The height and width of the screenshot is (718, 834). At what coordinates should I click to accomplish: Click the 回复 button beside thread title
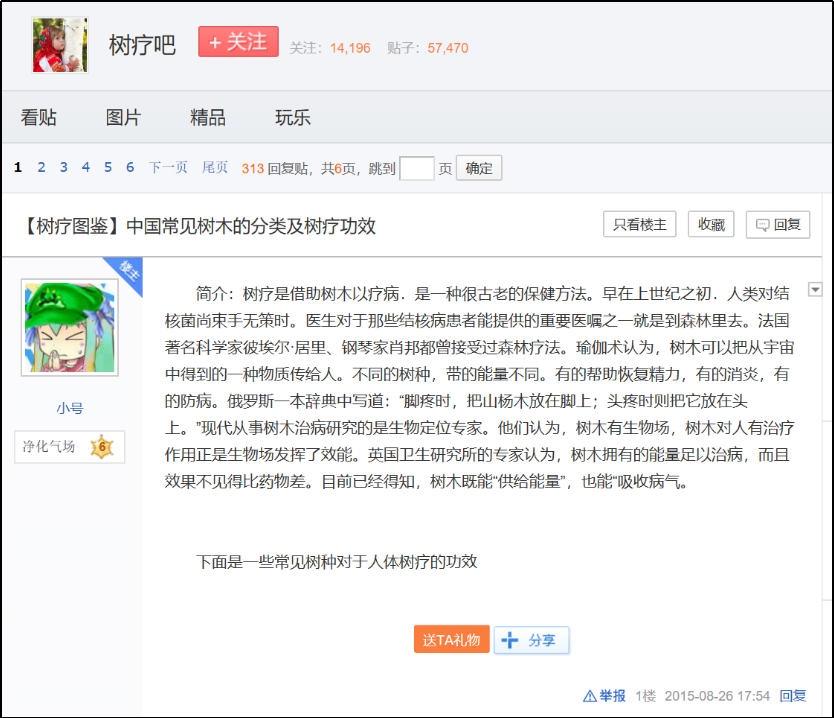[x=778, y=224]
